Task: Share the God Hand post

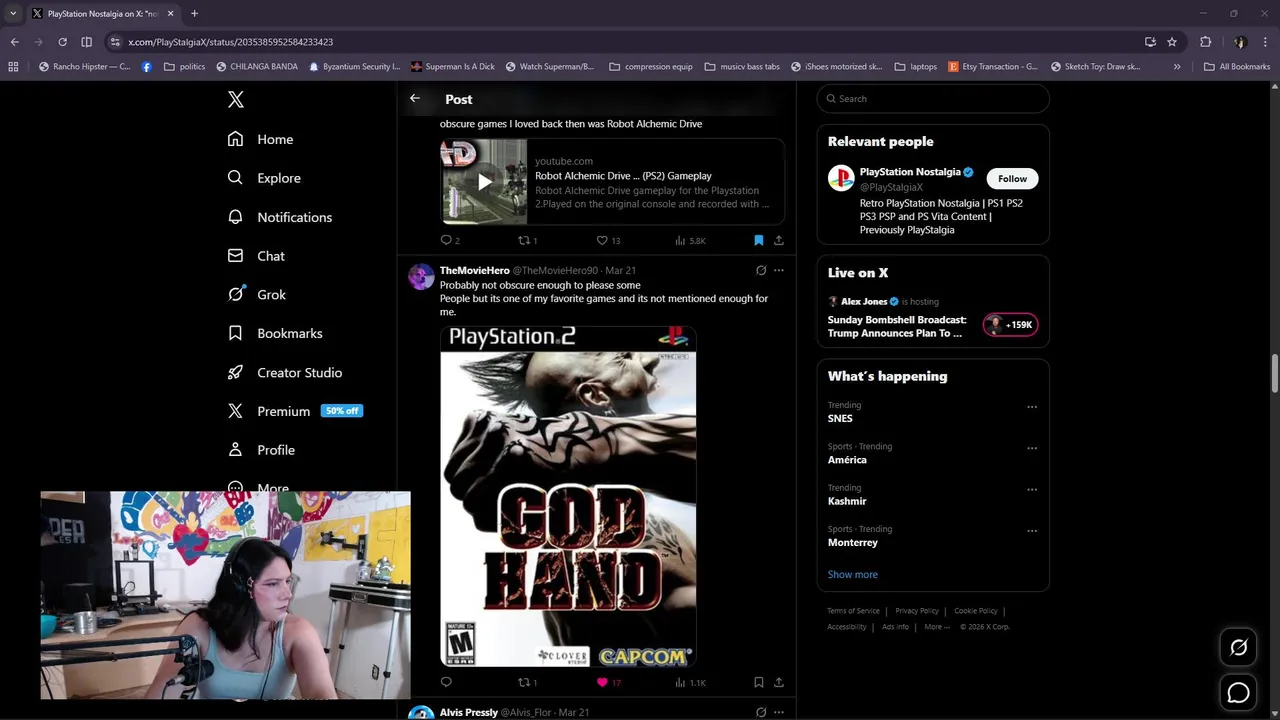Action: tap(779, 682)
